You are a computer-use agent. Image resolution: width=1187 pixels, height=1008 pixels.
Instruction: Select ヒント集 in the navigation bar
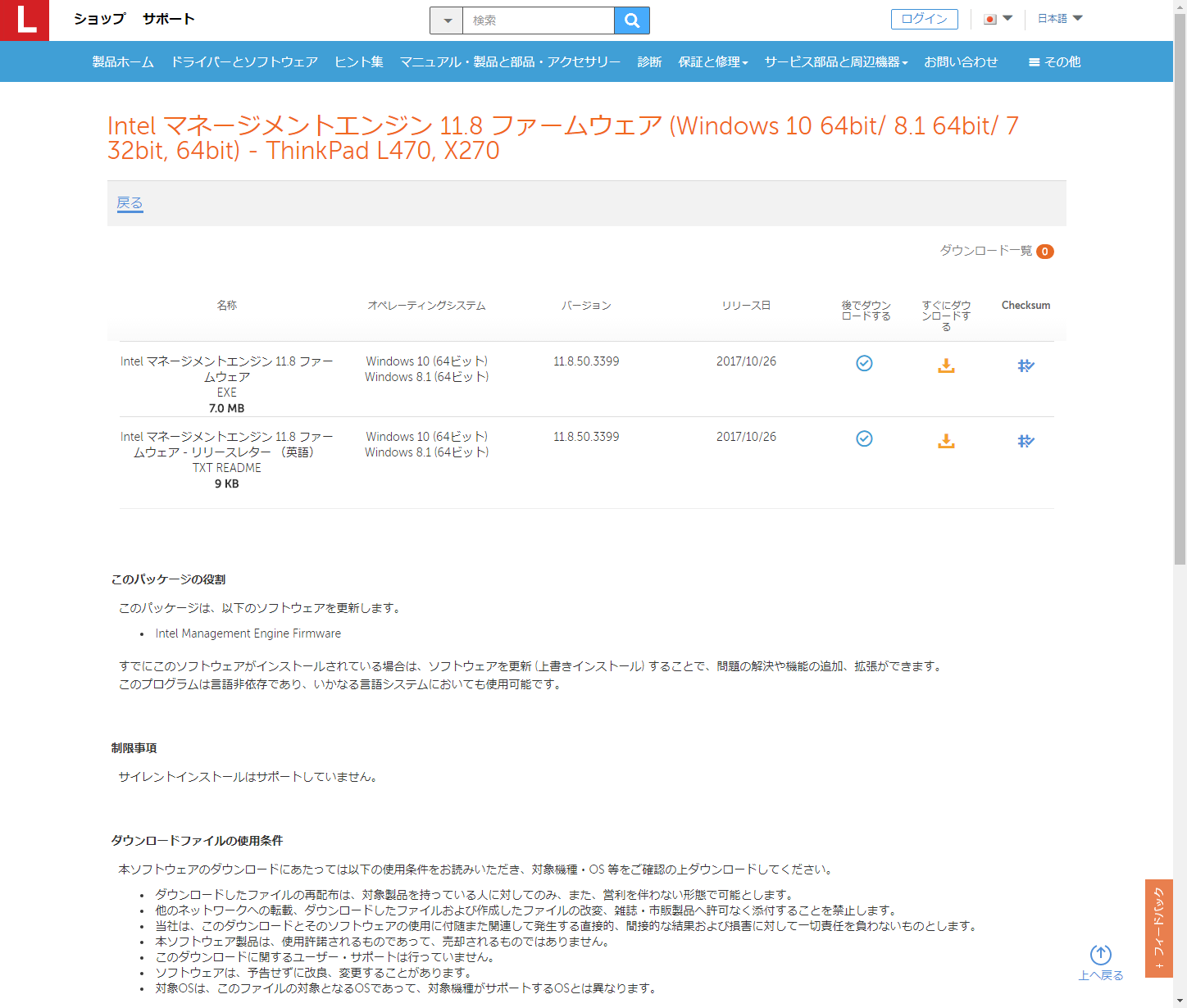tap(359, 61)
